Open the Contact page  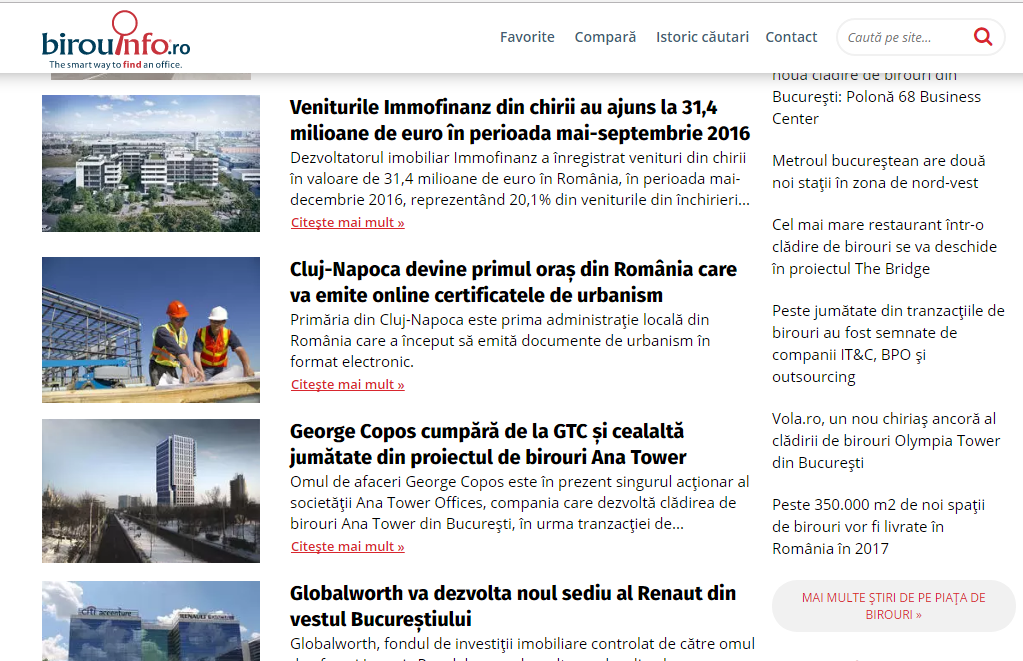point(791,36)
